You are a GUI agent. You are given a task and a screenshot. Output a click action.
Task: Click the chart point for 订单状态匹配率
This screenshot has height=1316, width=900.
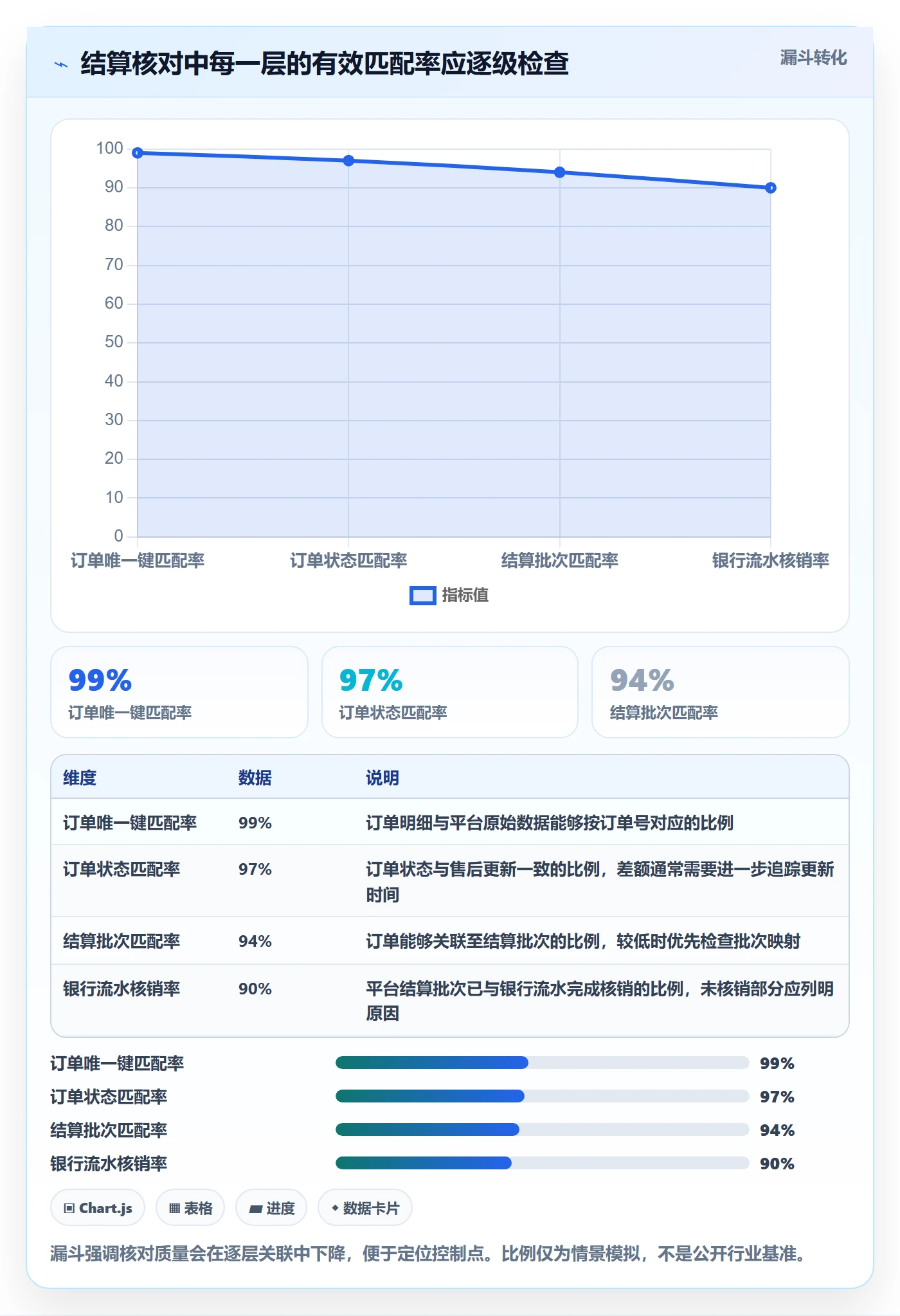click(x=348, y=161)
